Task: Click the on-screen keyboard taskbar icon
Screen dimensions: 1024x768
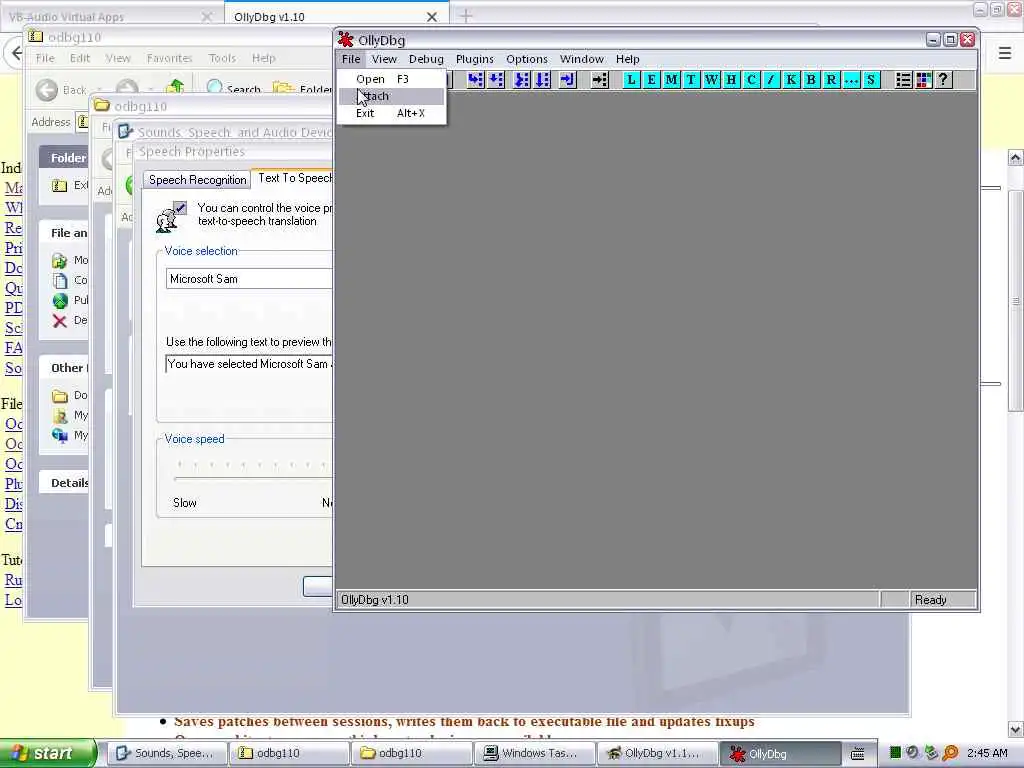Action: coord(858,754)
